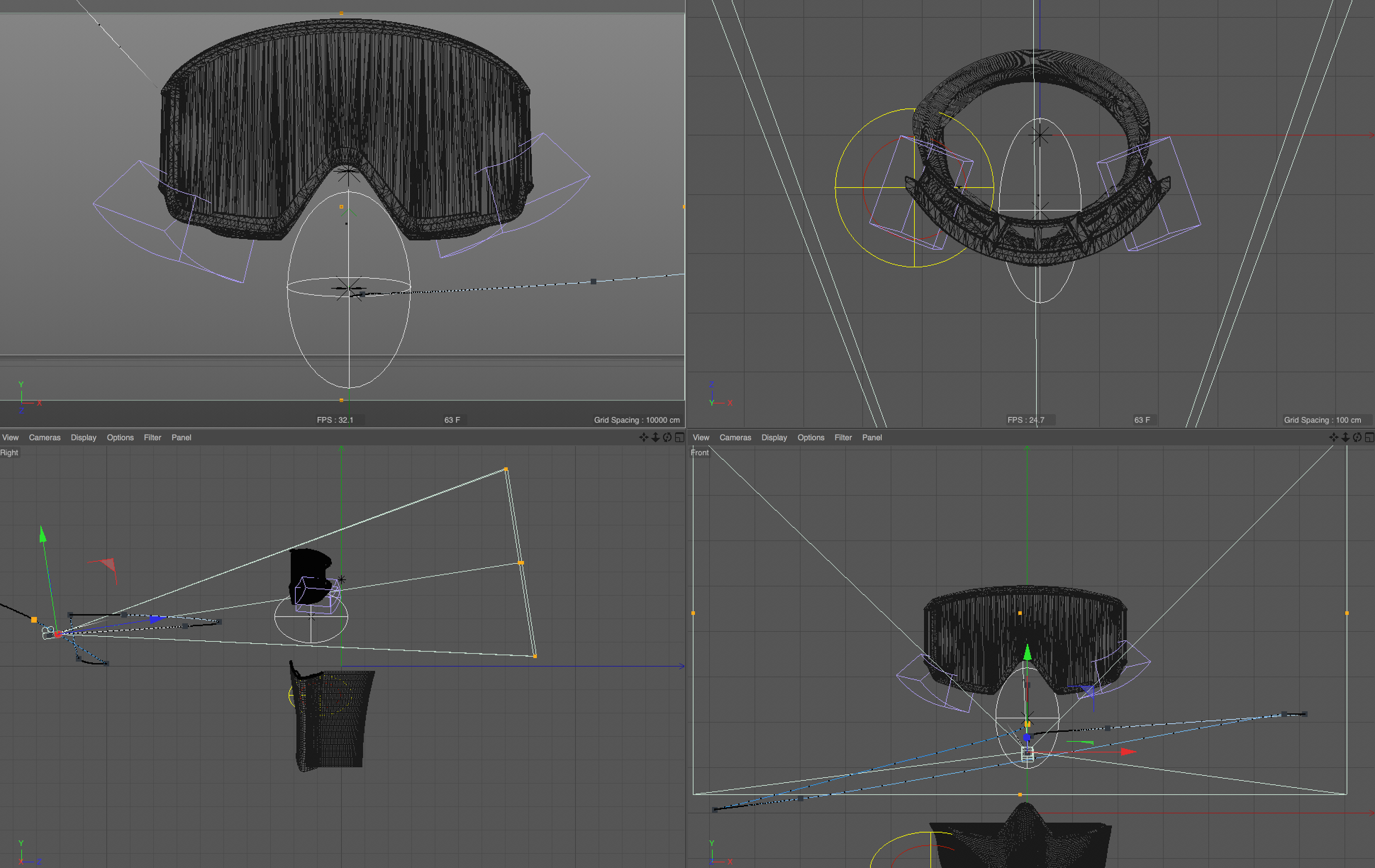Click the move camera icon in Right viewport

coord(643,438)
